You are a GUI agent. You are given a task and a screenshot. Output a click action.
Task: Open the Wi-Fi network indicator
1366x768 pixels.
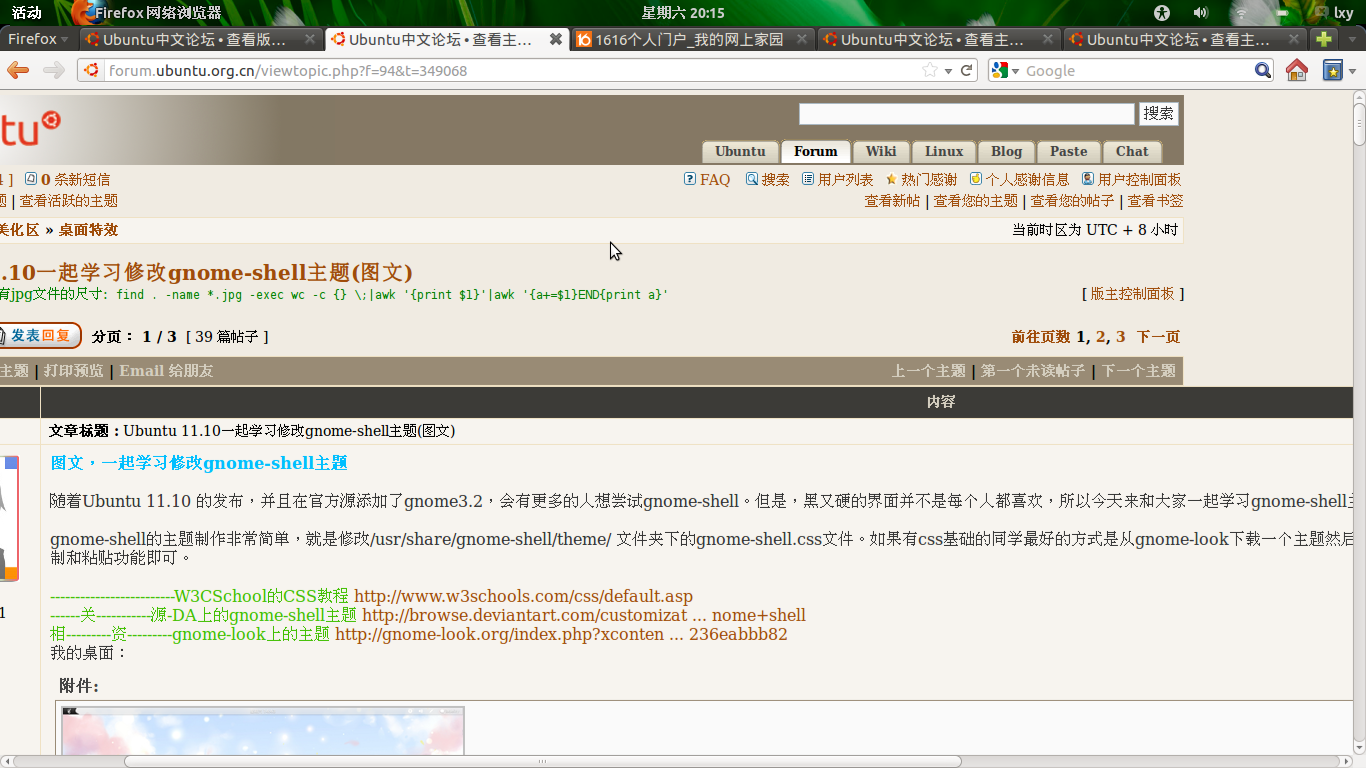(1241, 13)
